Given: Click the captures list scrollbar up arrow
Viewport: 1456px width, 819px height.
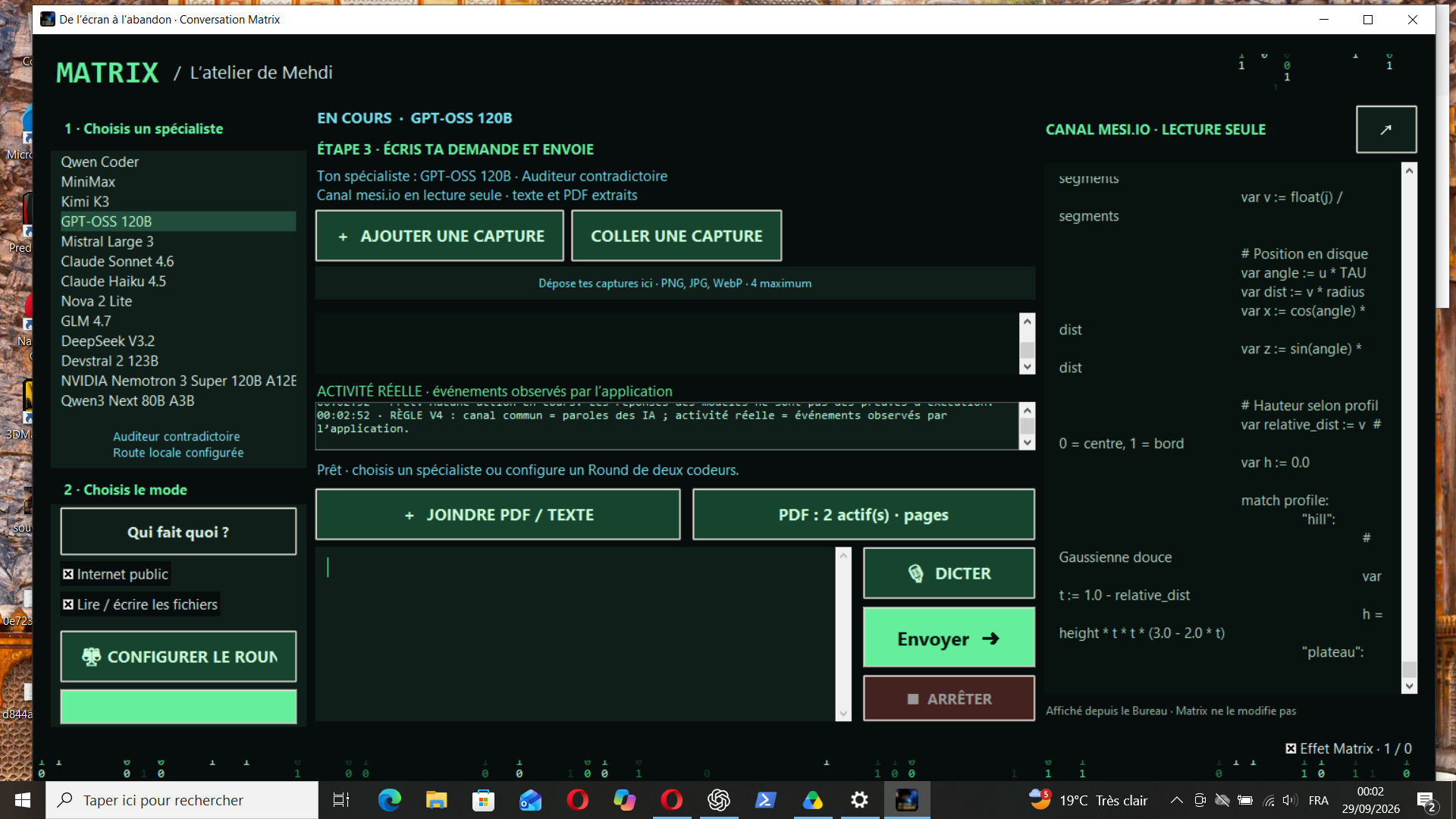Looking at the screenshot, I should (x=1027, y=321).
